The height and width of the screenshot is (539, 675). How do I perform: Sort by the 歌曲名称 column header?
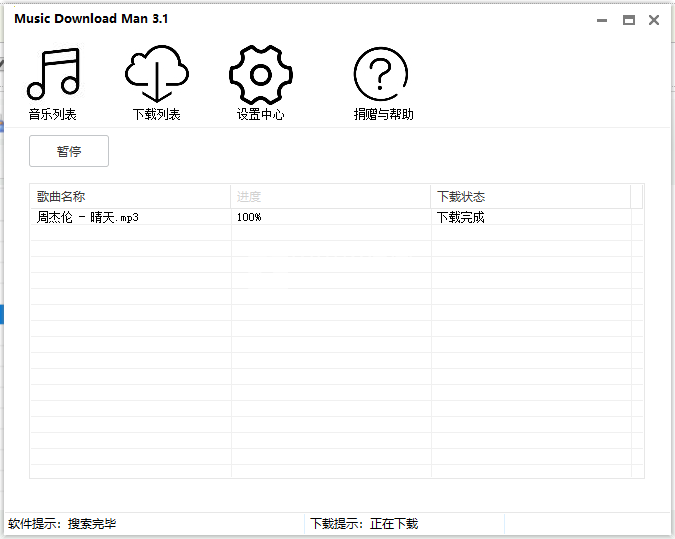pyautogui.click(x=130, y=197)
